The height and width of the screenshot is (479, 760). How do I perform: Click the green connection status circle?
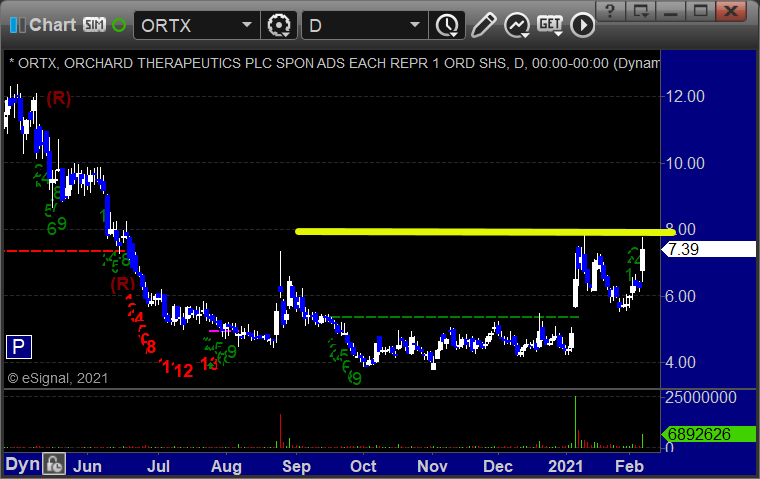tap(119, 25)
